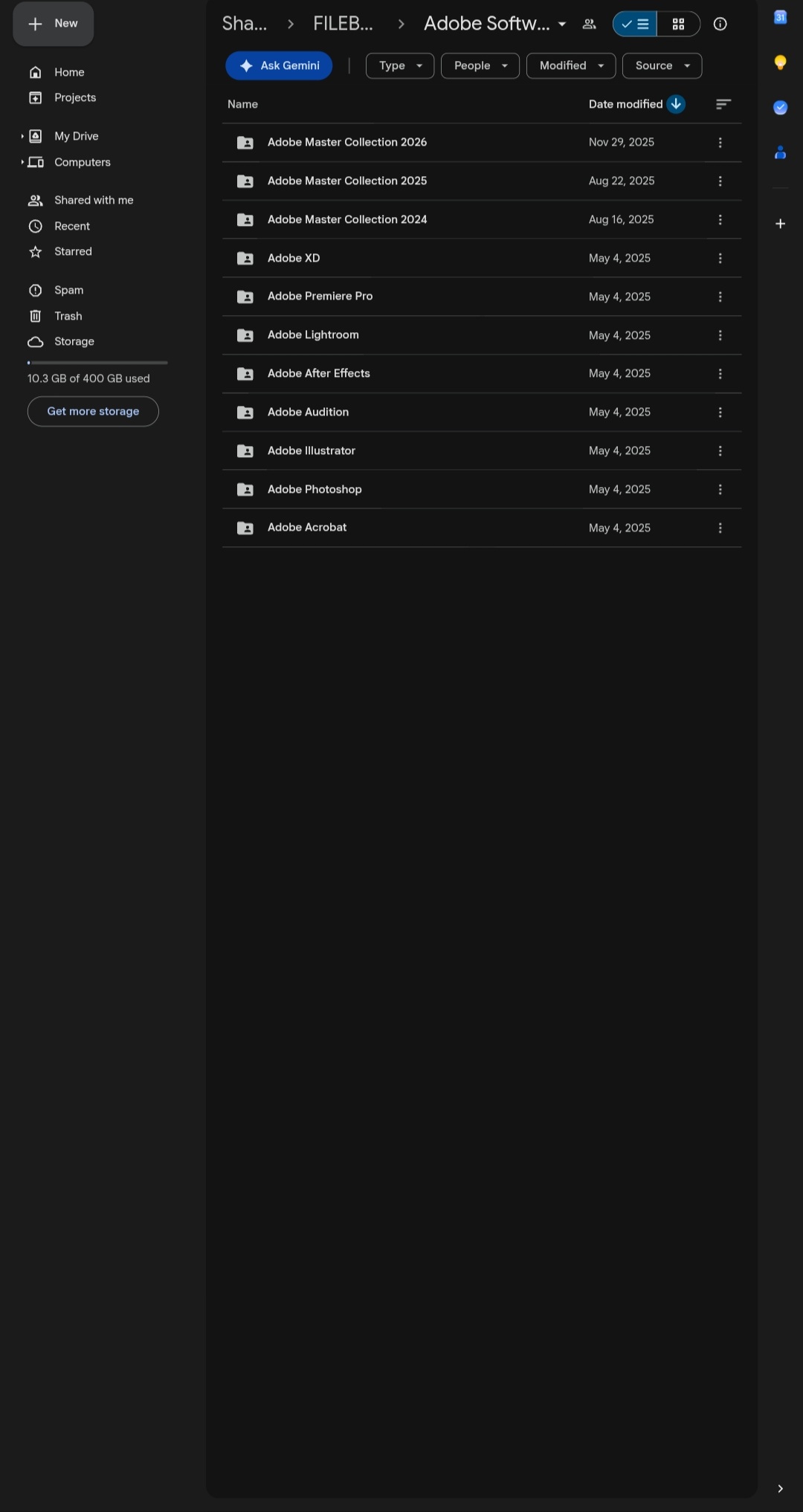803x1512 pixels.
Task: Reverse sort direction with the arrow icon
Action: click(x=676, y=104)
